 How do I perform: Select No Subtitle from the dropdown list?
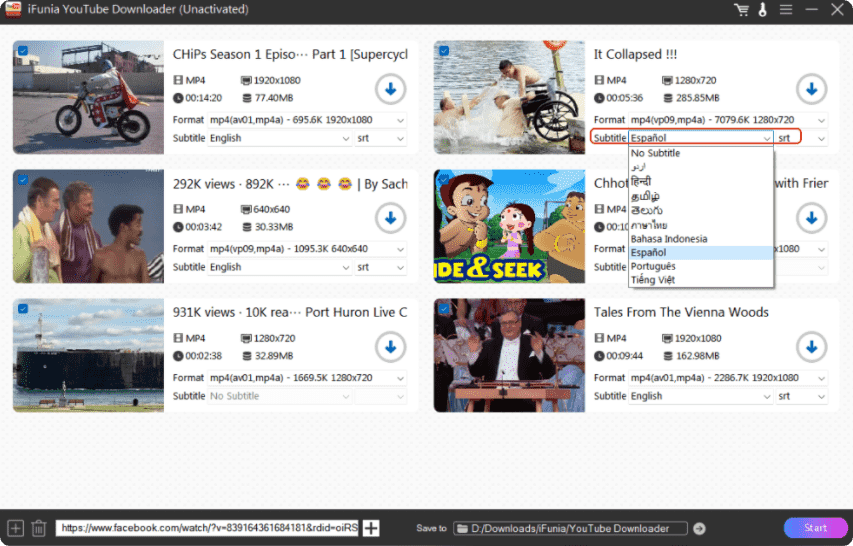pos(656,154)
